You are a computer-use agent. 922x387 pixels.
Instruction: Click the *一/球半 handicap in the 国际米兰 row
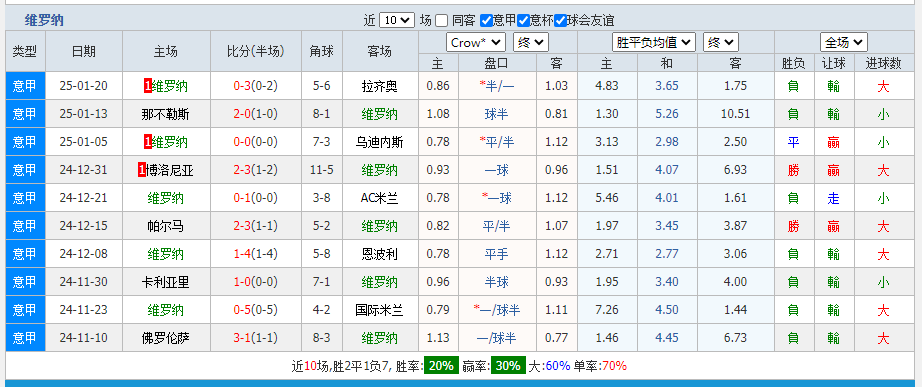click(497, 310)
